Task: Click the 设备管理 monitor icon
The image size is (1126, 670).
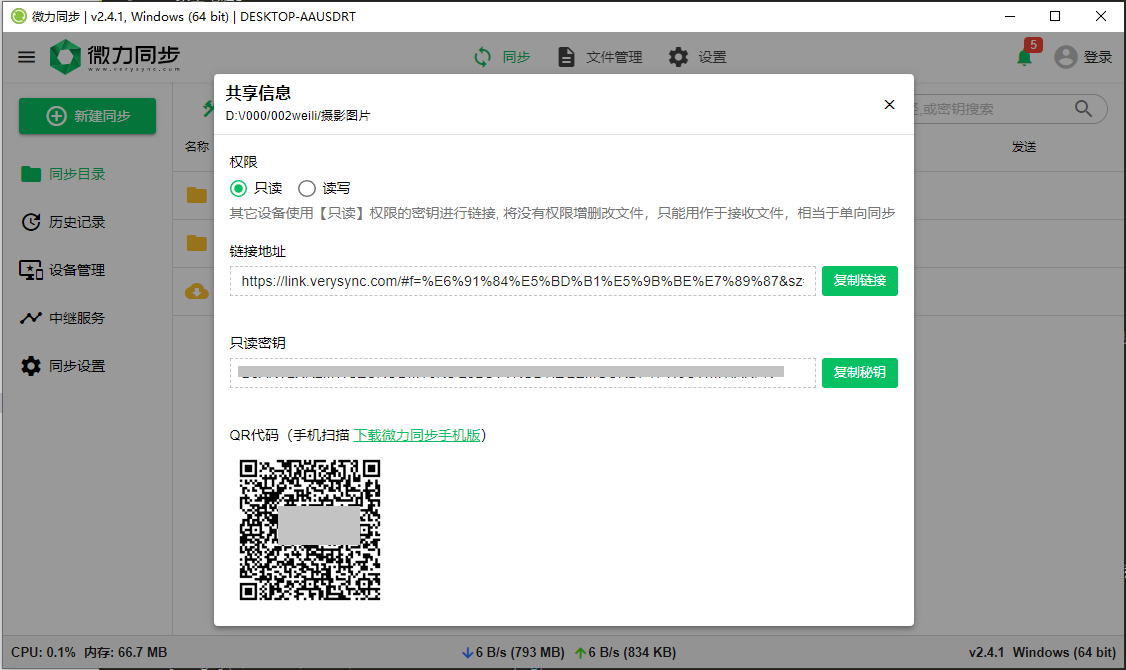Action: pos(31,270)
